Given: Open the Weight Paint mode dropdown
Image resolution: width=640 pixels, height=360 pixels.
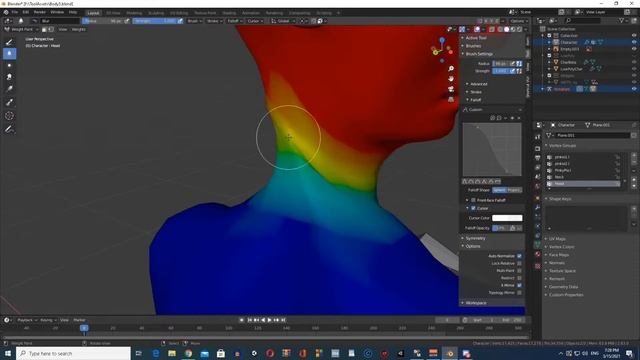Looking at the screenshot, I should pos(21,29).
